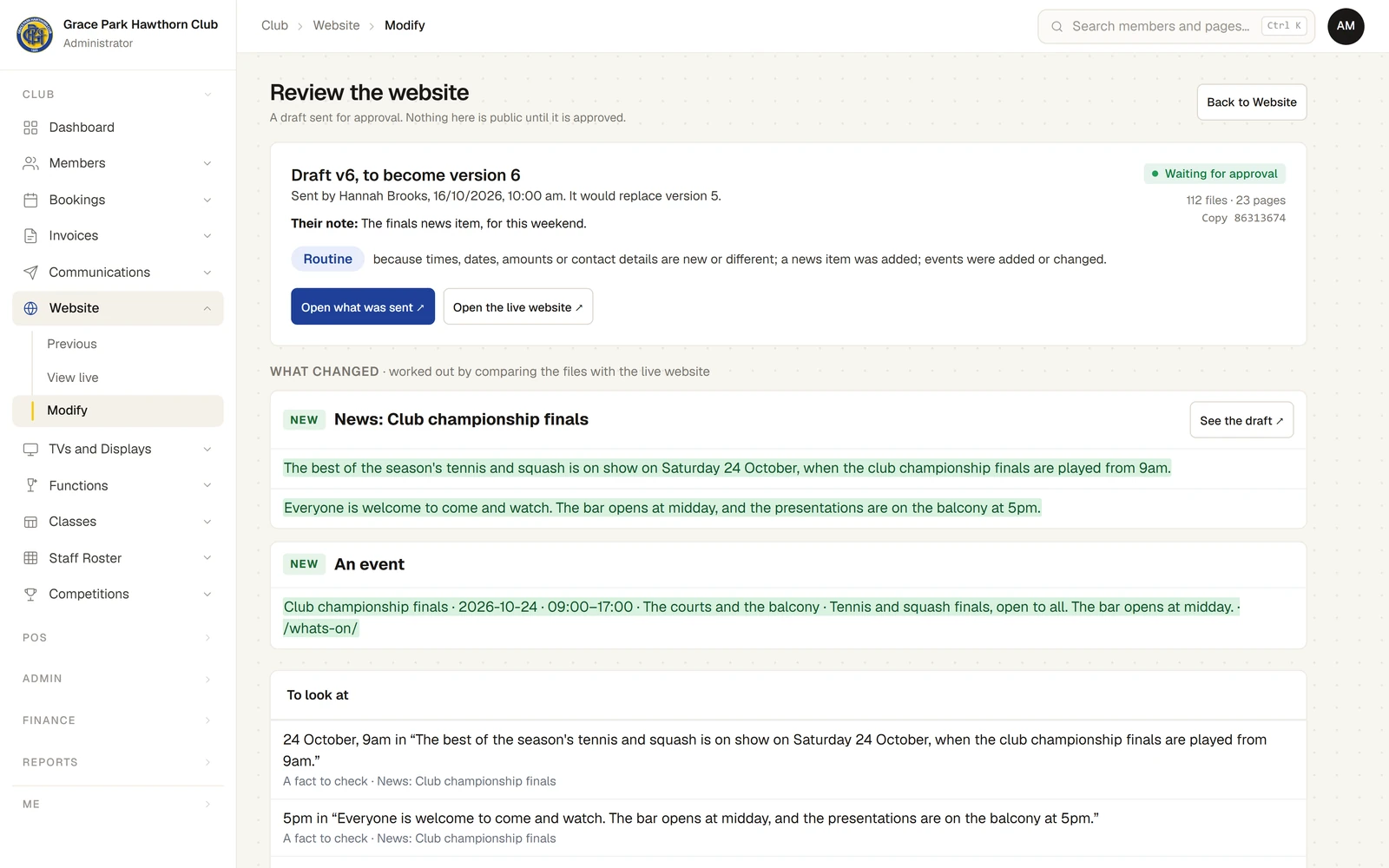Expand the Members submenu chevron
This screenshot has height=868, width=1389.
[x=207, y=163]
